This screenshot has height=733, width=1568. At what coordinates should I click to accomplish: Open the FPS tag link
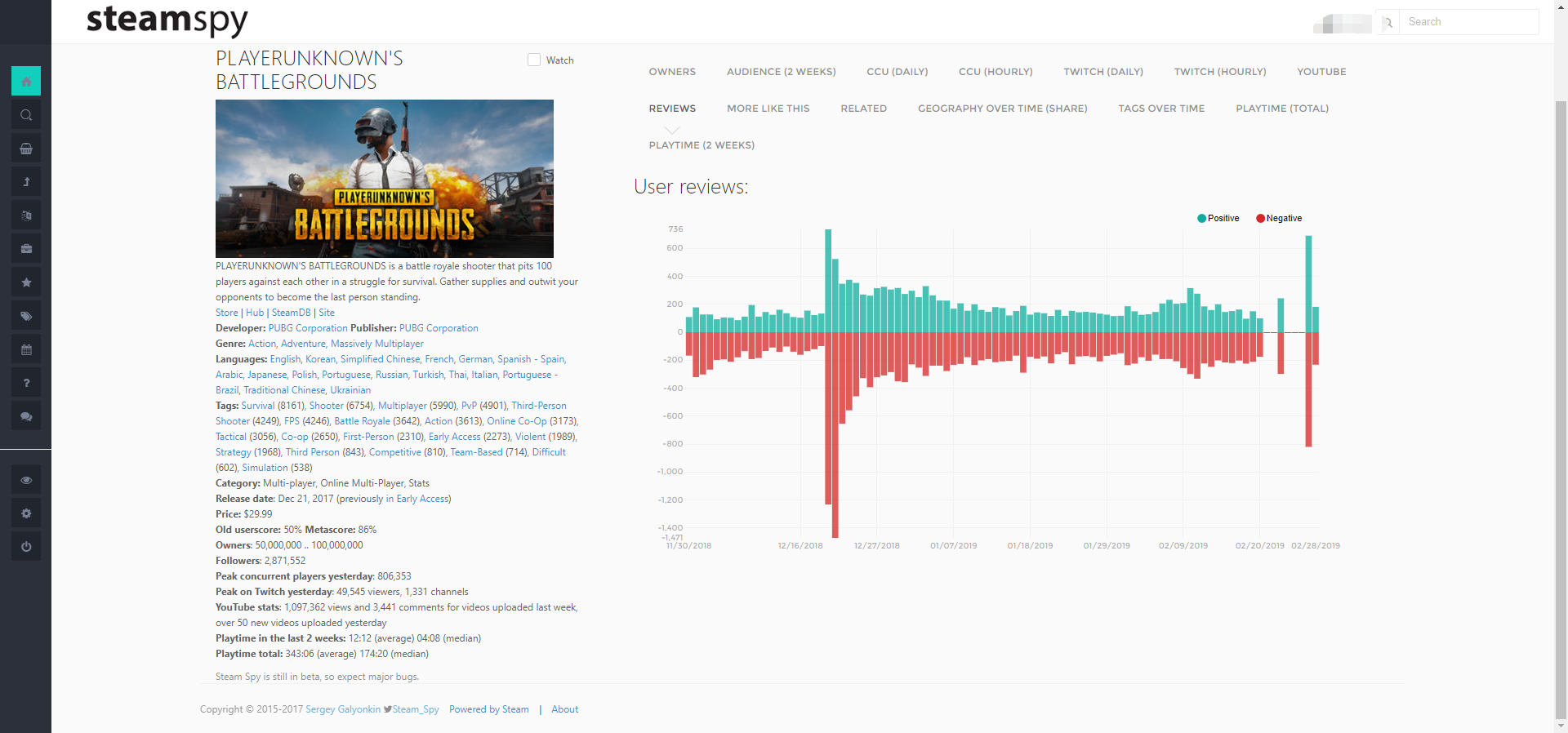click(292, 421)
